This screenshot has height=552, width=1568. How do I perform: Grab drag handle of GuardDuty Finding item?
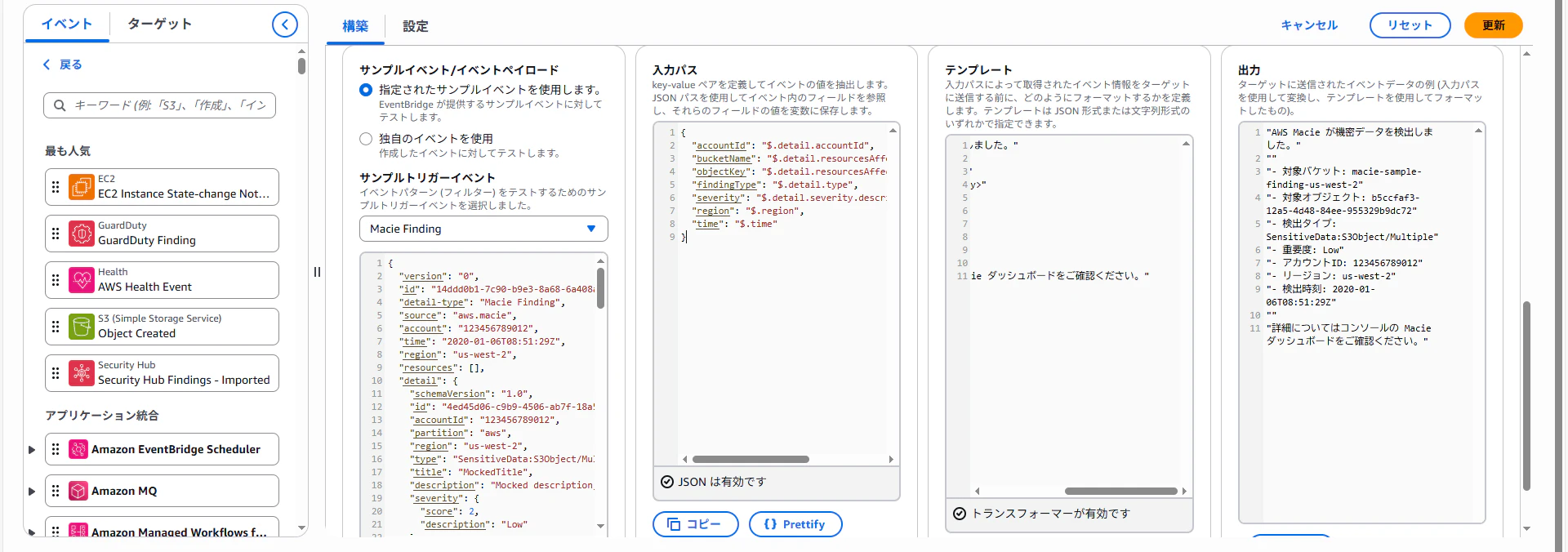[56, 234]
